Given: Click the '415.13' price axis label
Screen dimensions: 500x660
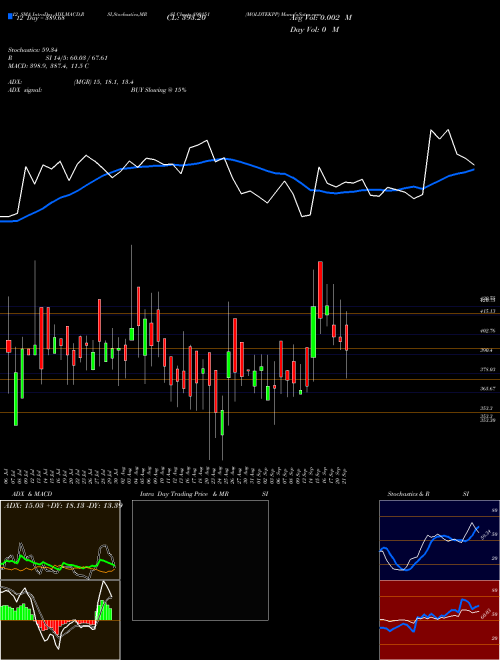Looking at the screenshot, I should point(490,311).
